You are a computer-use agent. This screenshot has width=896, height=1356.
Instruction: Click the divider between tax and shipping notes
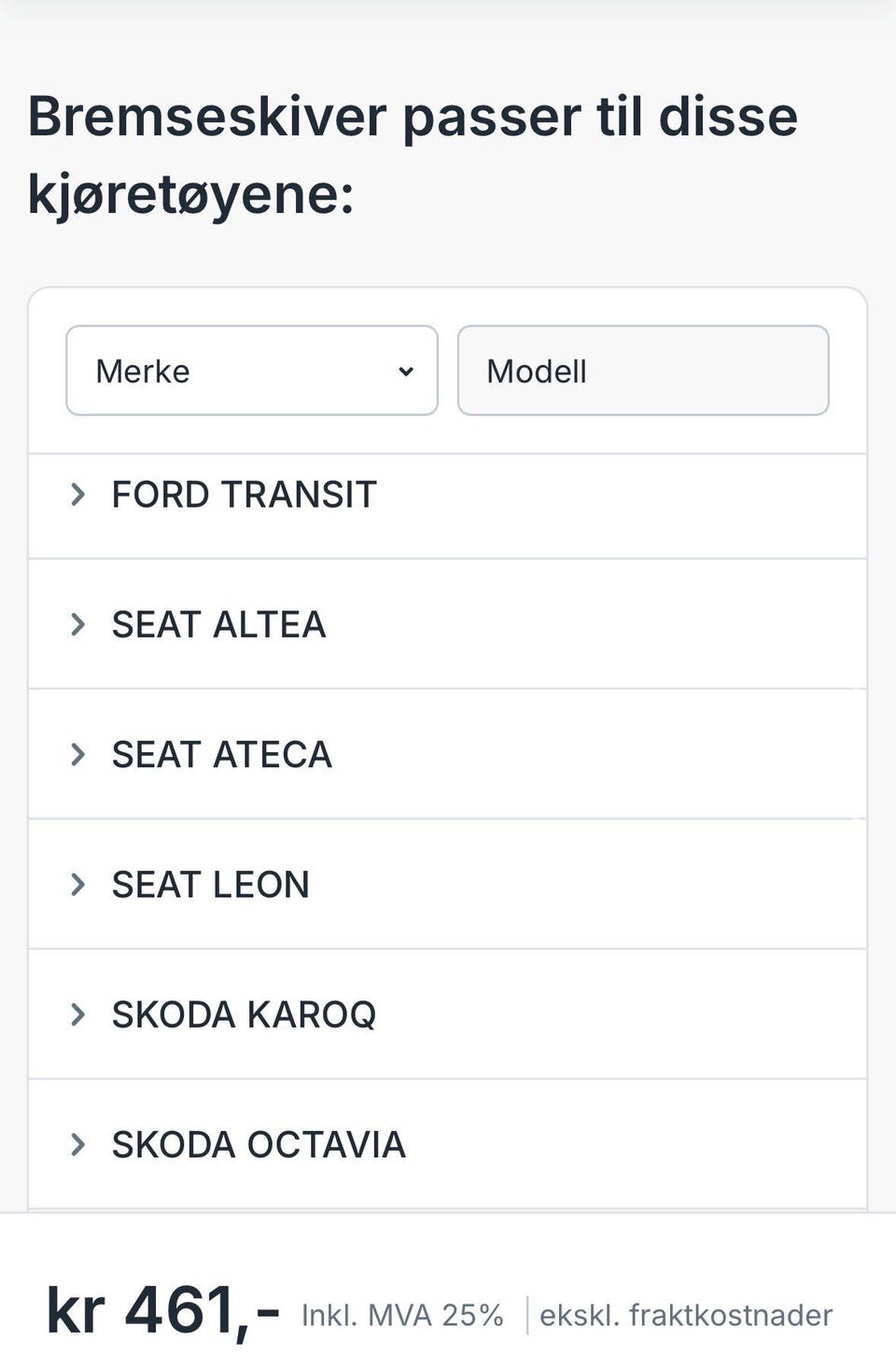527,1315
